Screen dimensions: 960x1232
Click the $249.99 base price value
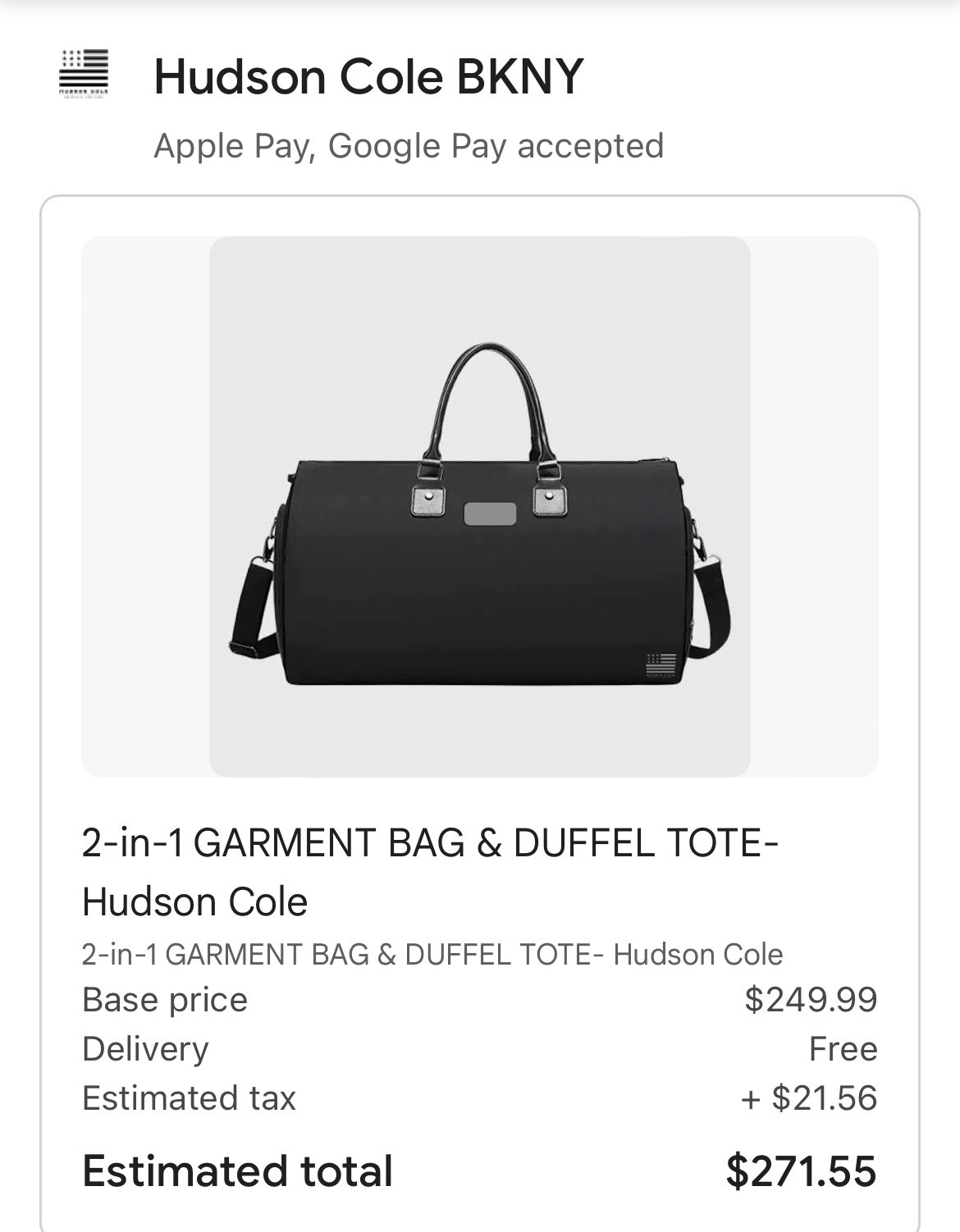pos(811,1000)
